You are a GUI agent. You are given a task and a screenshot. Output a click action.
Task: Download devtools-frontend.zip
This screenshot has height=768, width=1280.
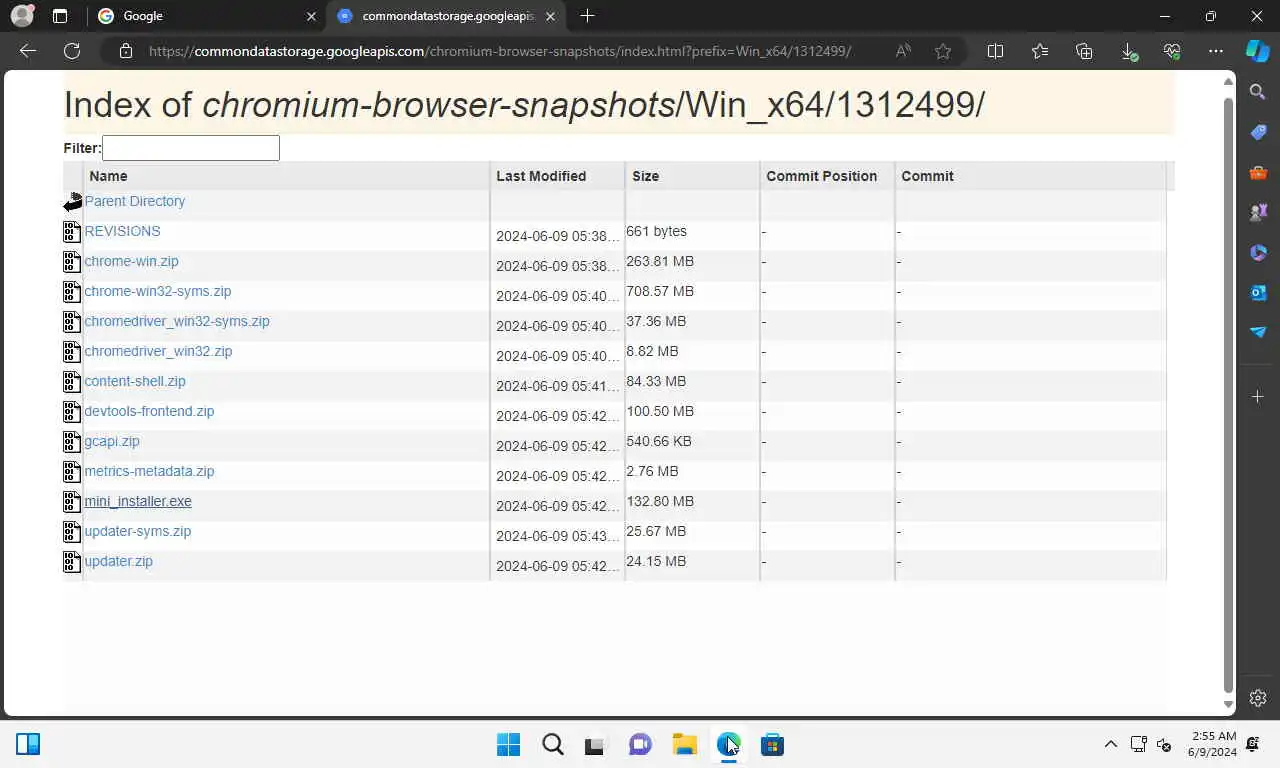[149, 411]
